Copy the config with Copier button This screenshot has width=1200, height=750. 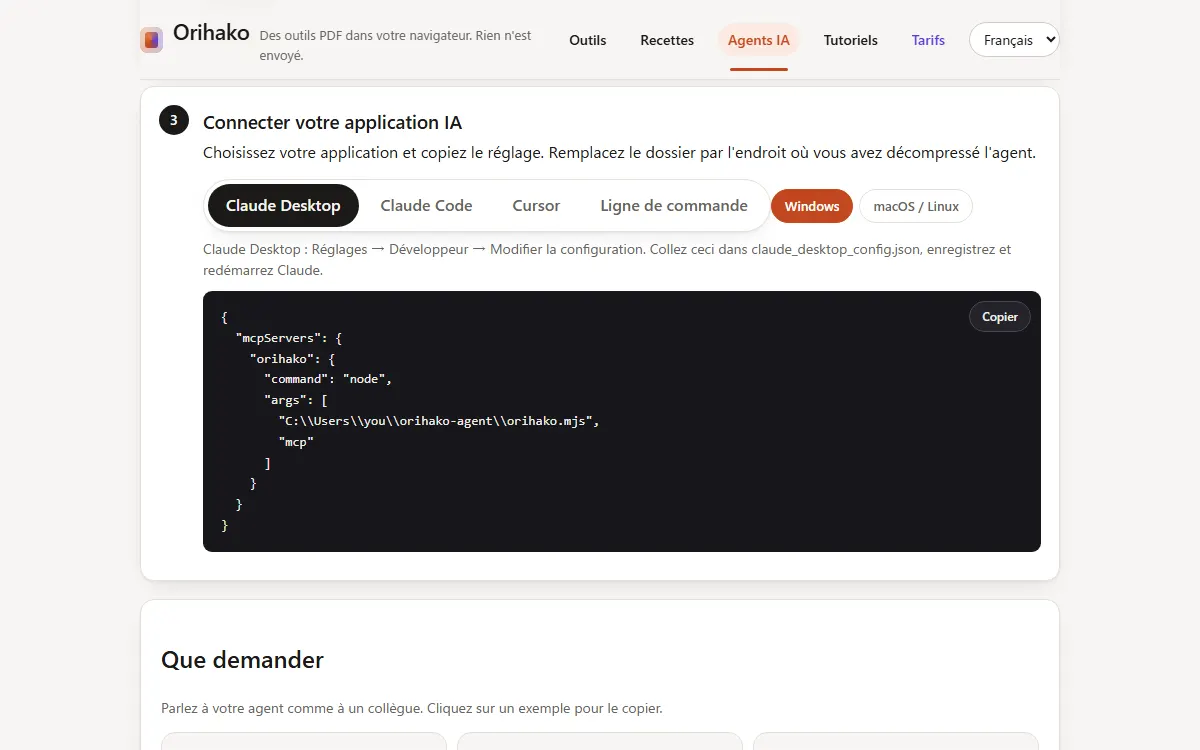click(x=1000, y=317)
